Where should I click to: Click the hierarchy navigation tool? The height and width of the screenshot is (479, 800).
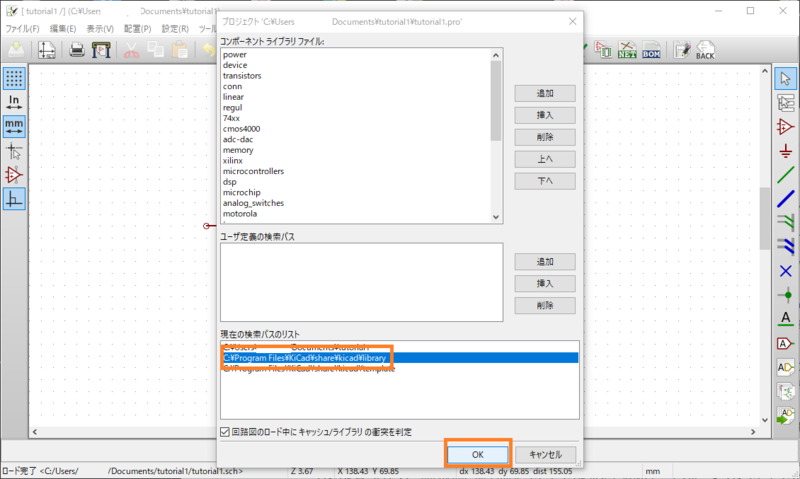coord(785,103)
